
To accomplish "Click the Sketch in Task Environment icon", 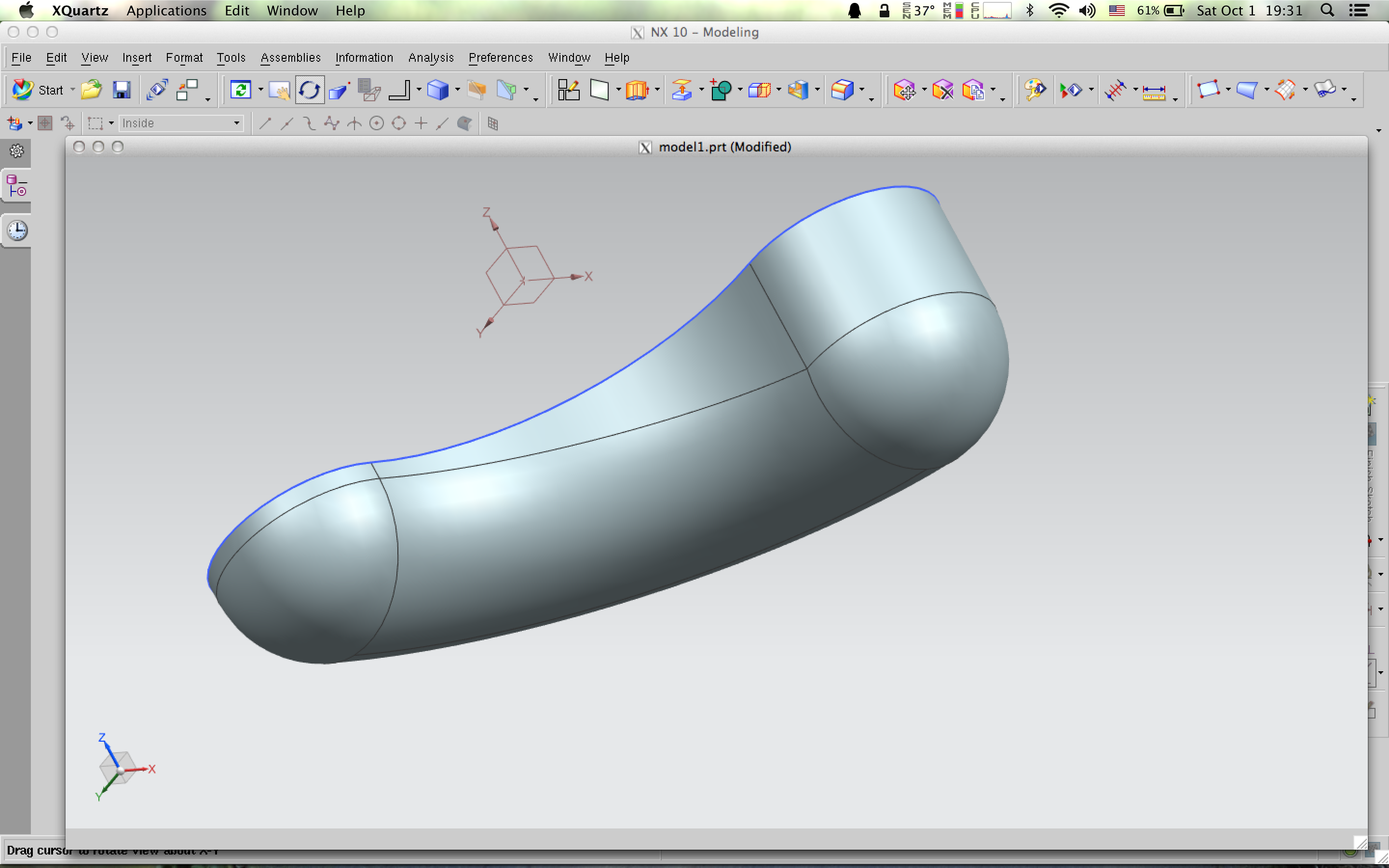I will (x=568, y=90).
